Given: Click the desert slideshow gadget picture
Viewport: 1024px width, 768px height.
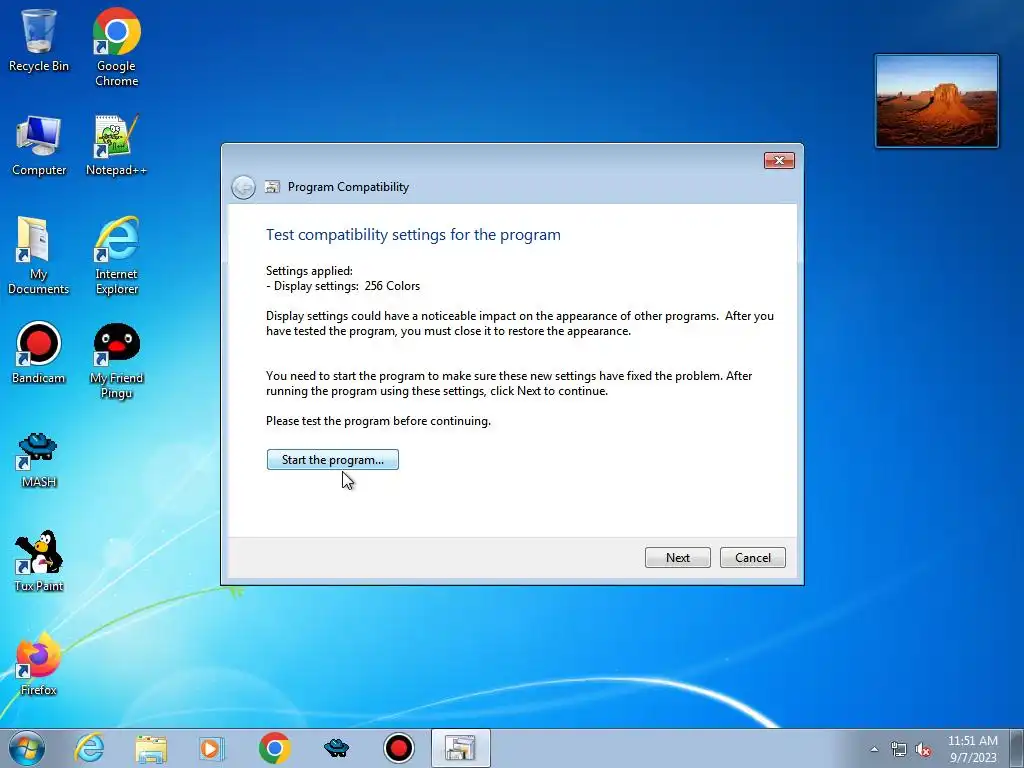Looking at the screenshot, I should [x=936, y=101].
